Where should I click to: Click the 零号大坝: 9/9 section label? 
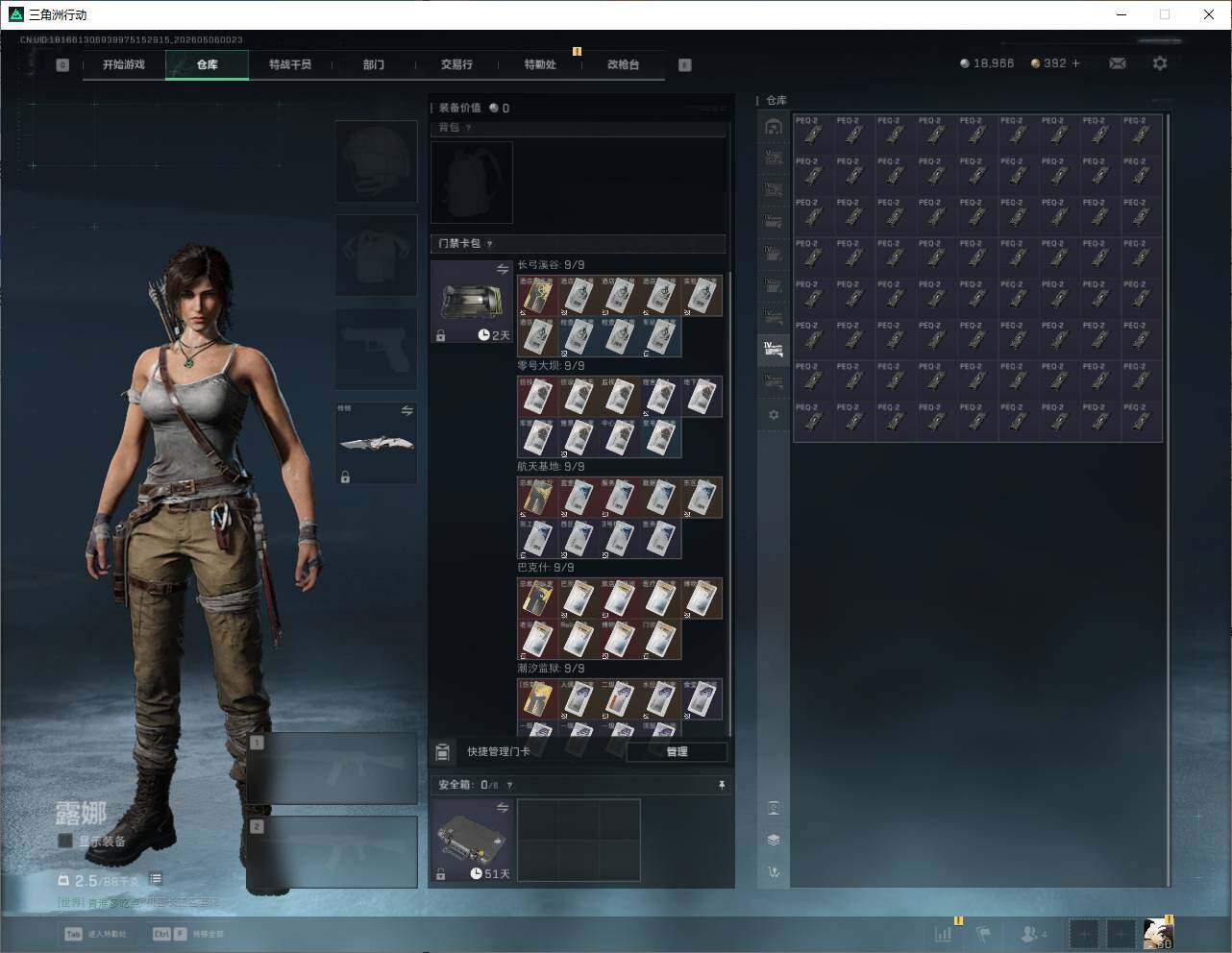551,366
